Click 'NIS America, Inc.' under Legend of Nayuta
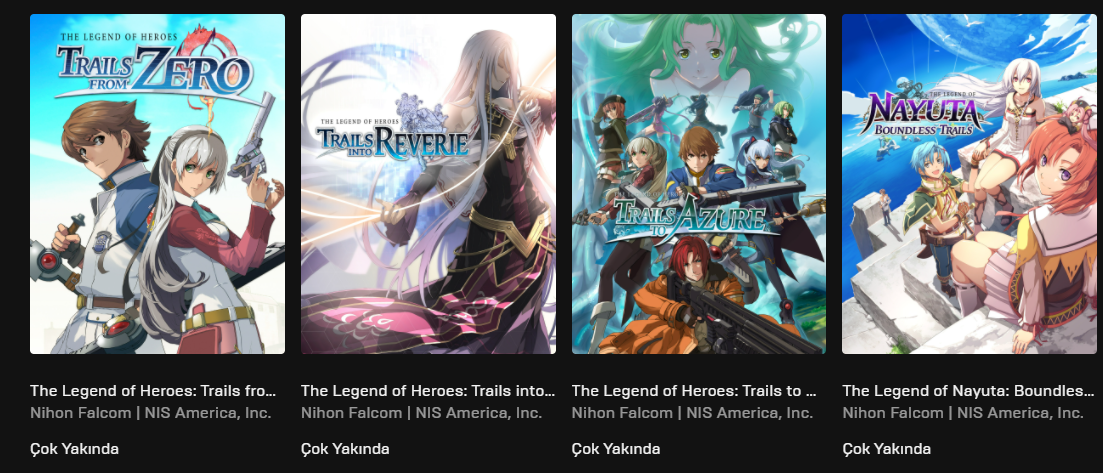Screen dimensions: 1103x473 tap(1019, 413)
